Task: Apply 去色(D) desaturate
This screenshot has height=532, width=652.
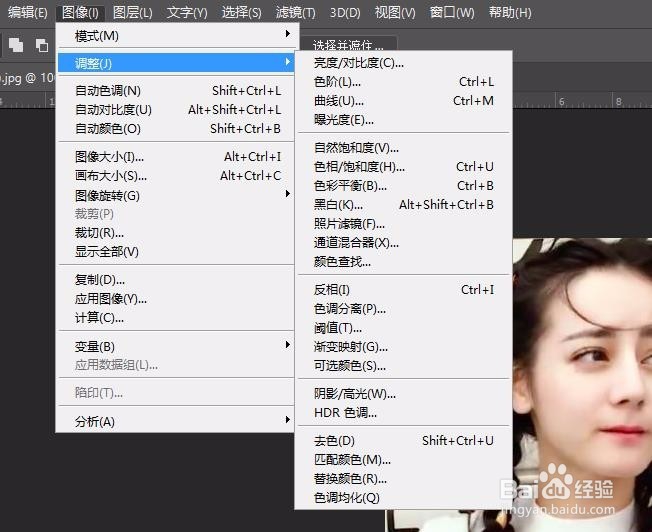Action: 403,440
